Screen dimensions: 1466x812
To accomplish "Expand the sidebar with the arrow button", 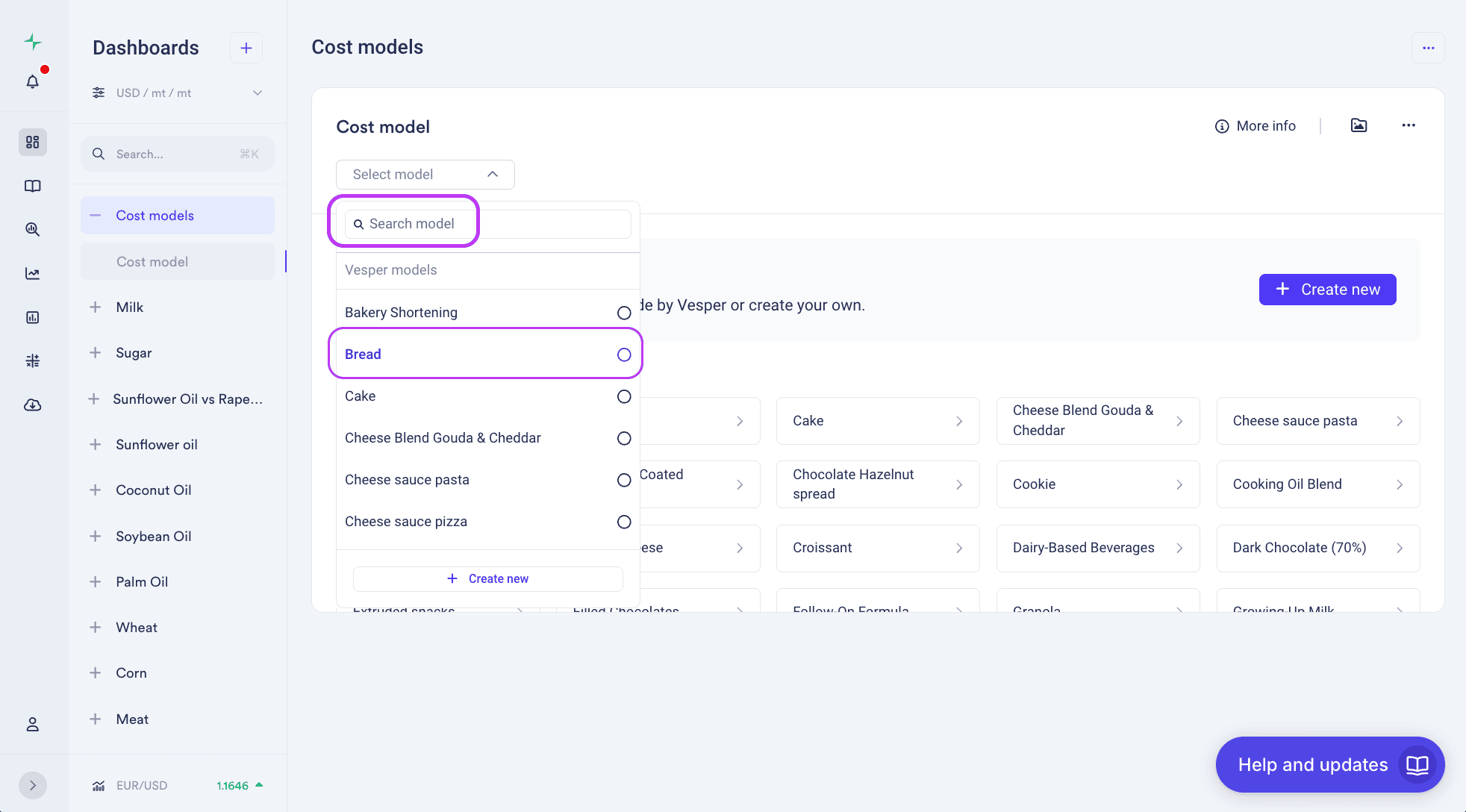I will click(x=33, y=785).
